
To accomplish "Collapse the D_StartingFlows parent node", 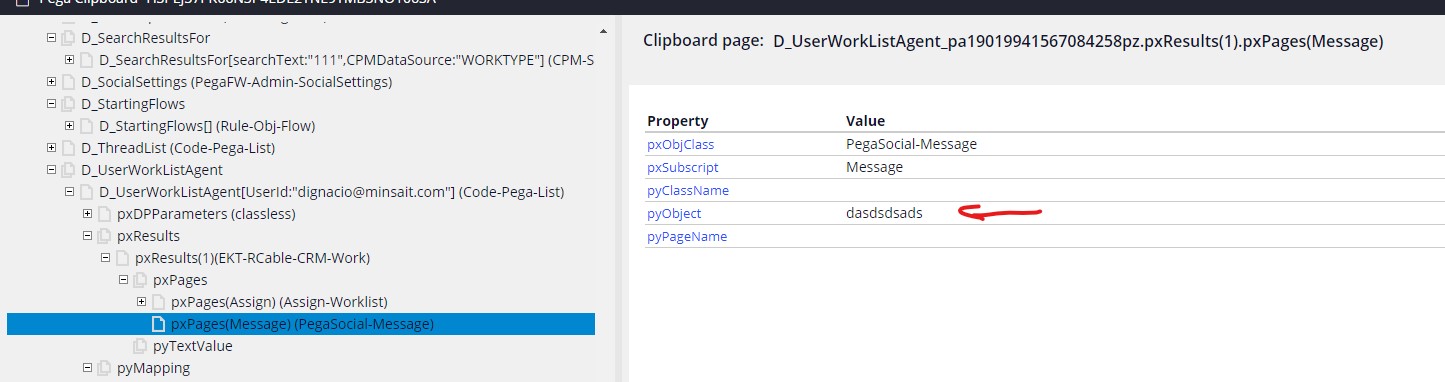I will pos(52,104).
